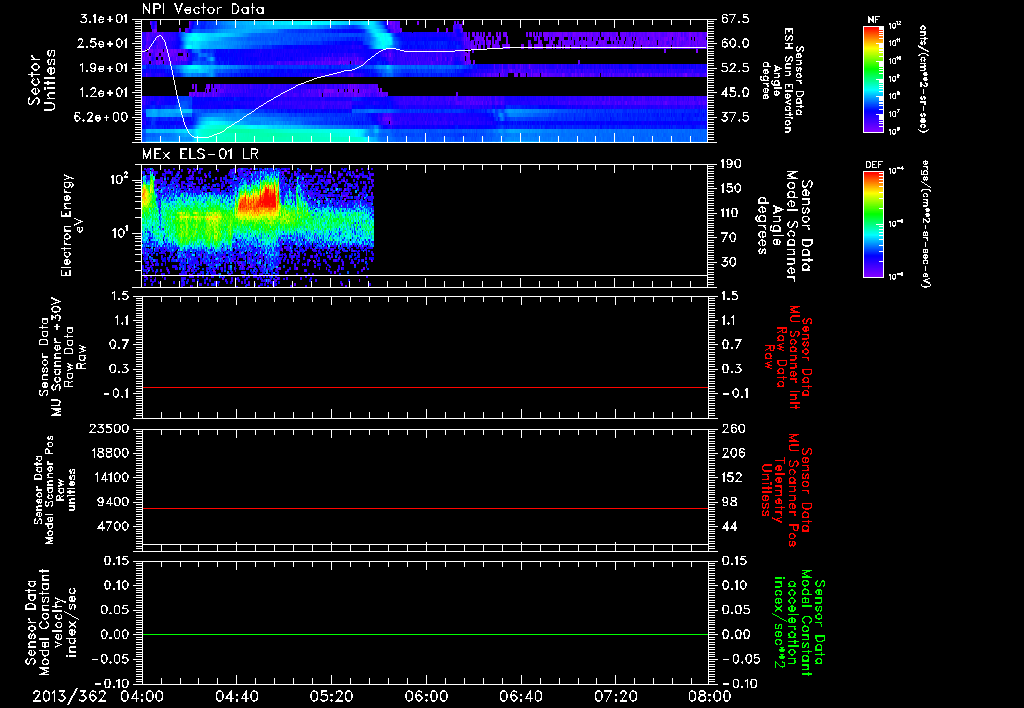Click the "67.5" elevation angle tick
The width and height of the screenshot is (1024, 708).
tap(735, 18)
